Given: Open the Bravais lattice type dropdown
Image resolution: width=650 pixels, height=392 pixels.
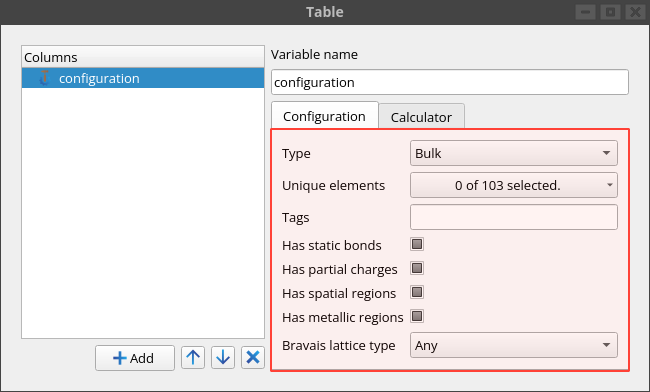Looking at the screenshot, I should tap(514, 345).
